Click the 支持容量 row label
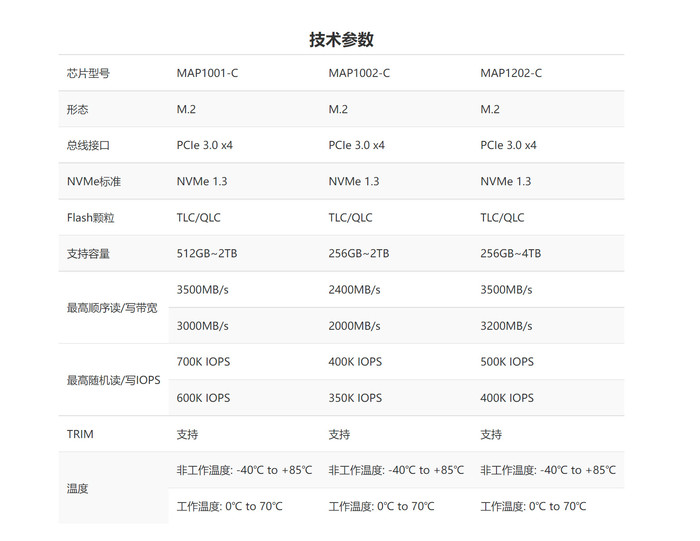700x541 pixels. 88,253
